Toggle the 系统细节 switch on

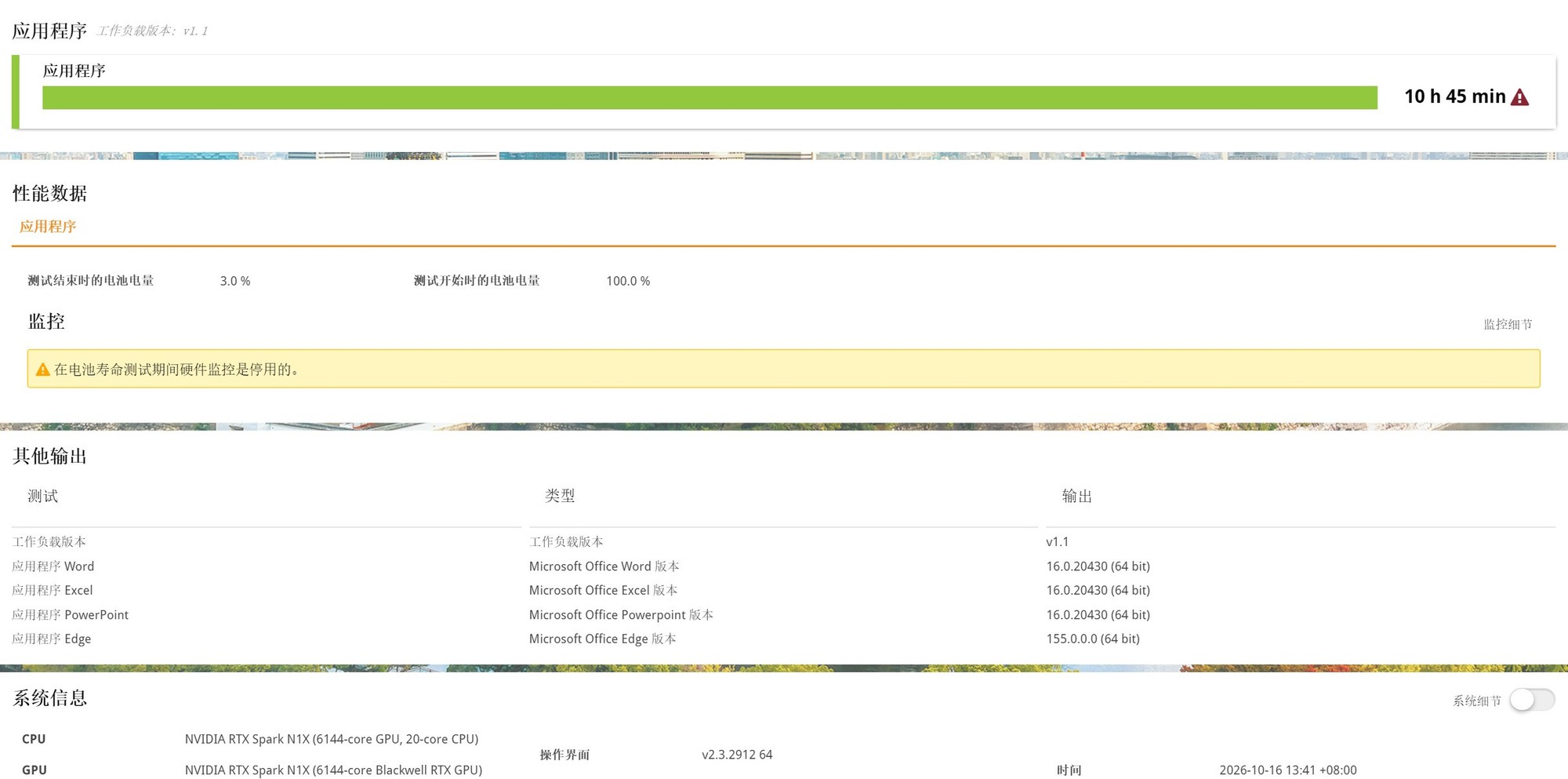1532,700
